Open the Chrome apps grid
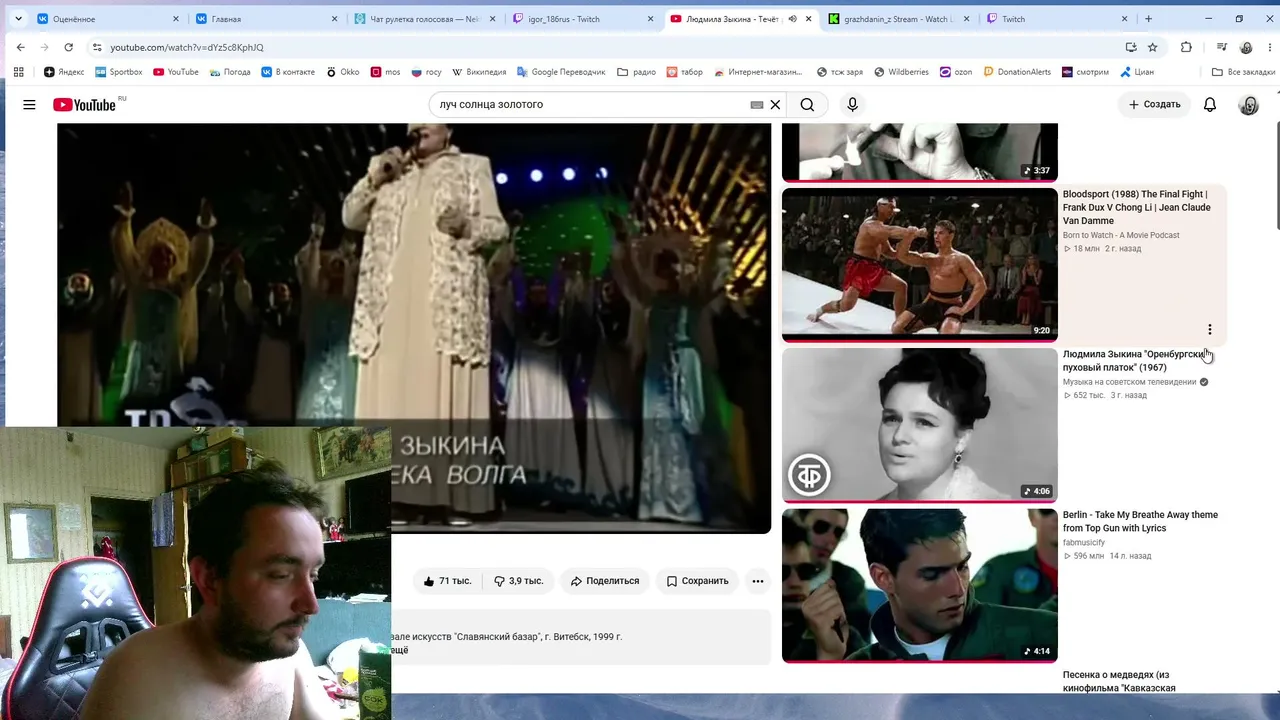Screen dimensions: 1280x720 click(x=18, y=72)
